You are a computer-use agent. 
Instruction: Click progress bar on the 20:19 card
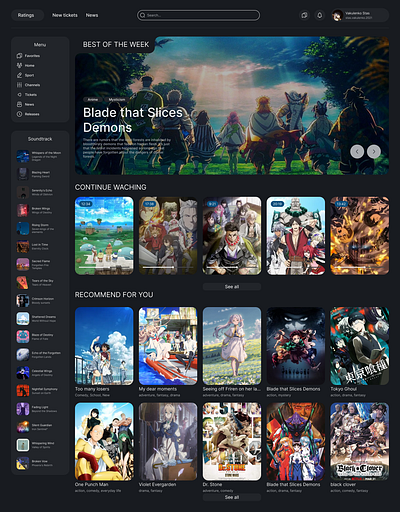point(295,267)
